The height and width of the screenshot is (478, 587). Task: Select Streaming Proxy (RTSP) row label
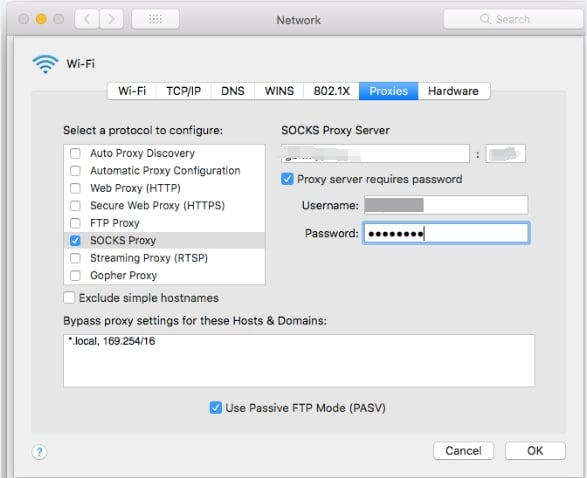pos(149,258)
